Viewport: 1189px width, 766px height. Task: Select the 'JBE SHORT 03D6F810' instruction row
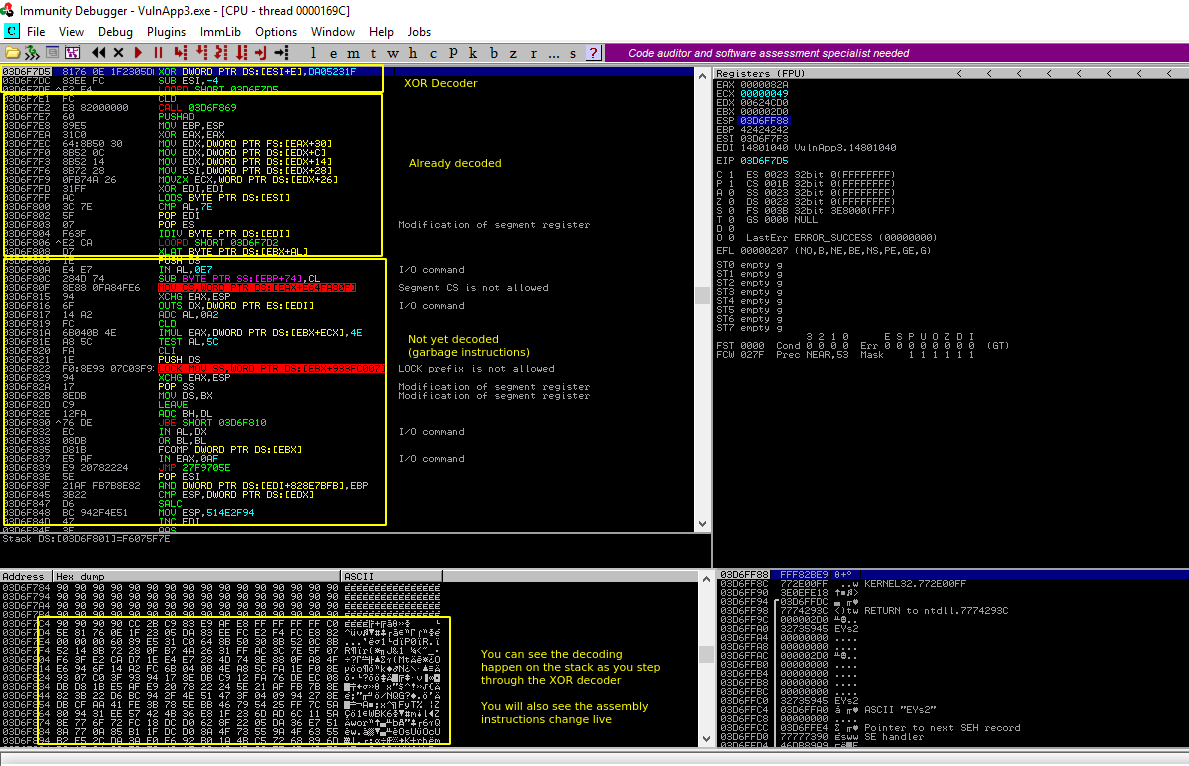(347, 422)
